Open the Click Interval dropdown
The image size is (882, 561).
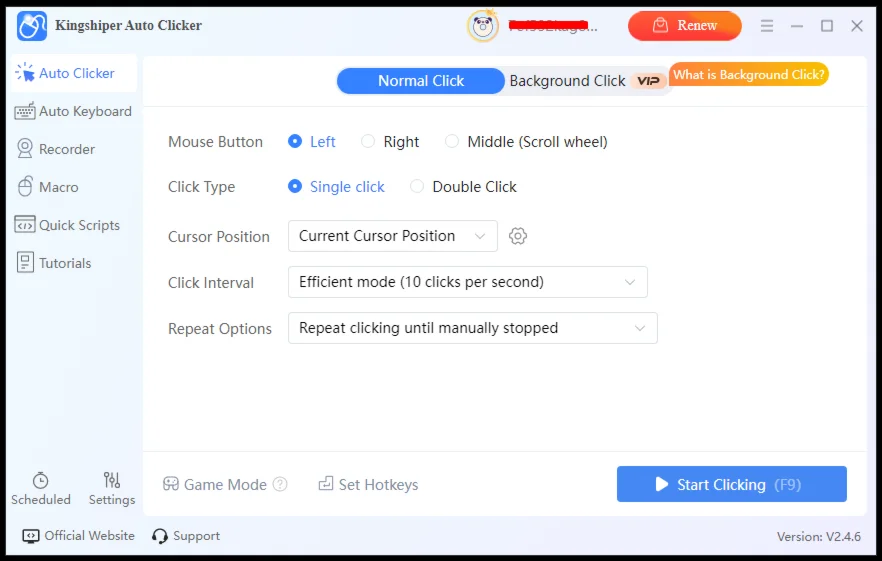[467, 282]
